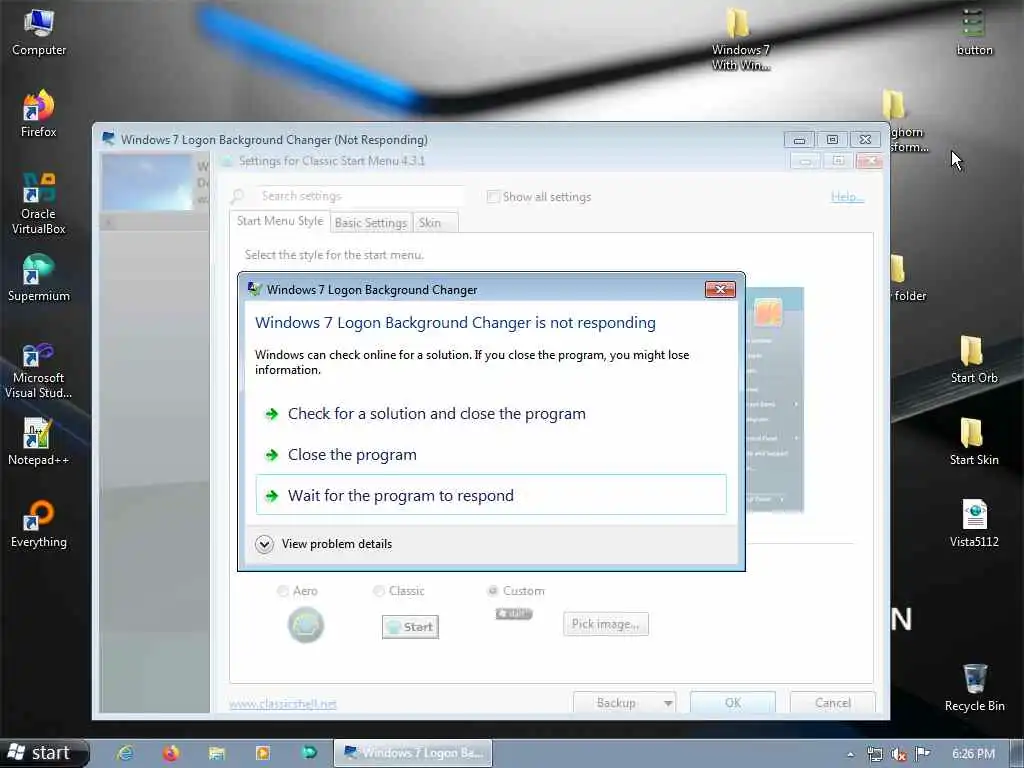Click the 6:26 PM clock
Image resolution: width=1024 pixels, height=768 pixels.
click(973, 754)
